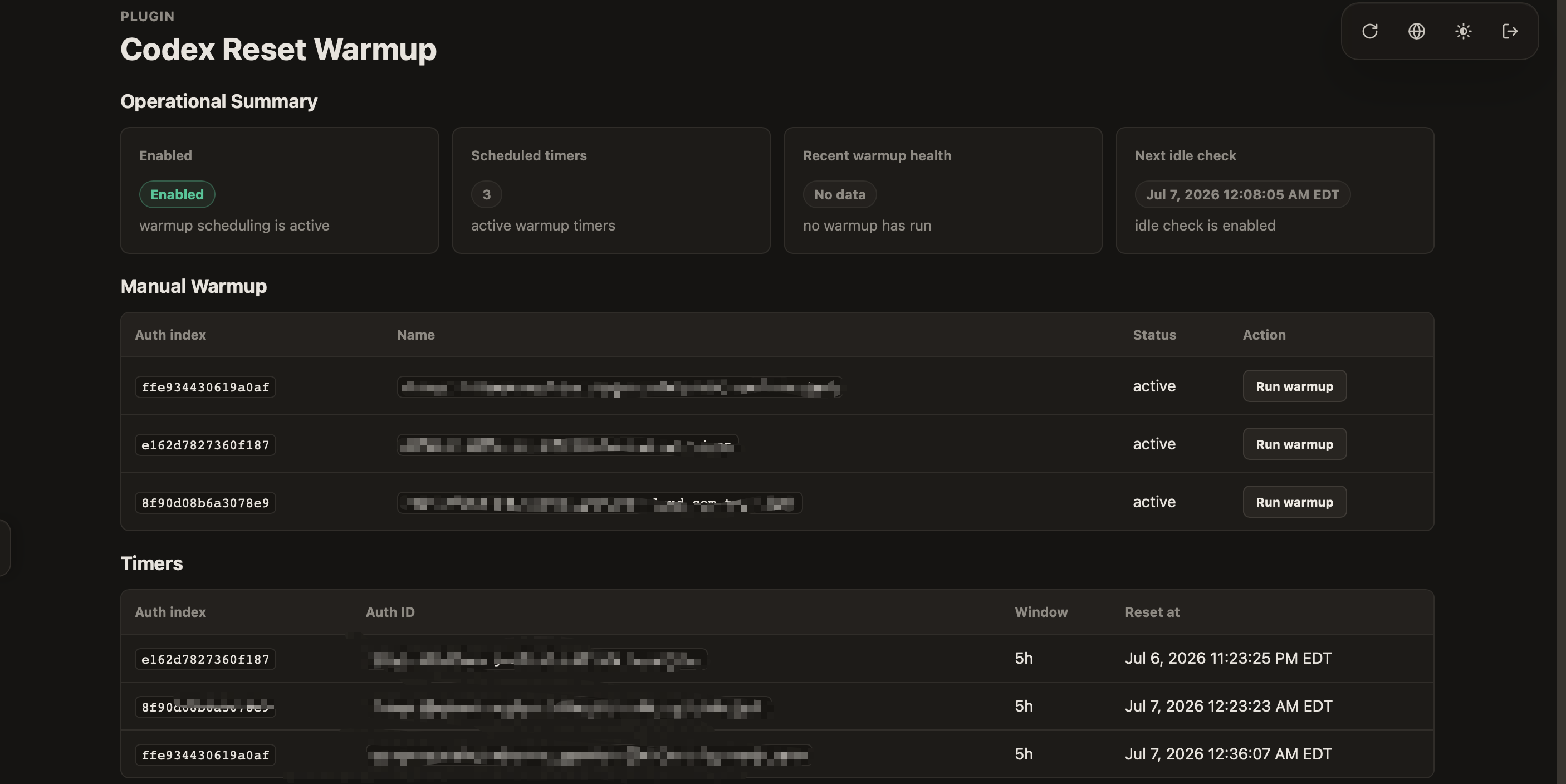Toggle the light/dark theme sun icon
1566x784 pixels.
(x=1464, y=31)
